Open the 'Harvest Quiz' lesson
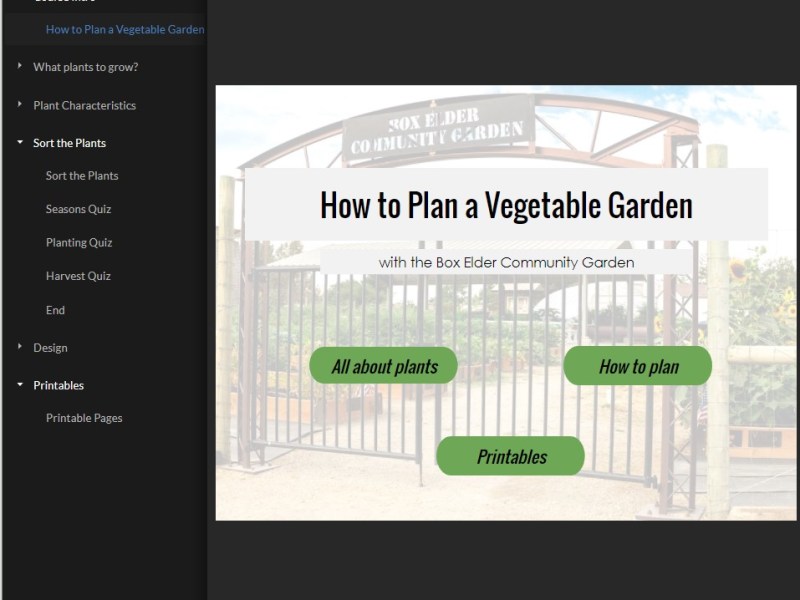This screenshot has height=600, width=800. coord(80,276)
